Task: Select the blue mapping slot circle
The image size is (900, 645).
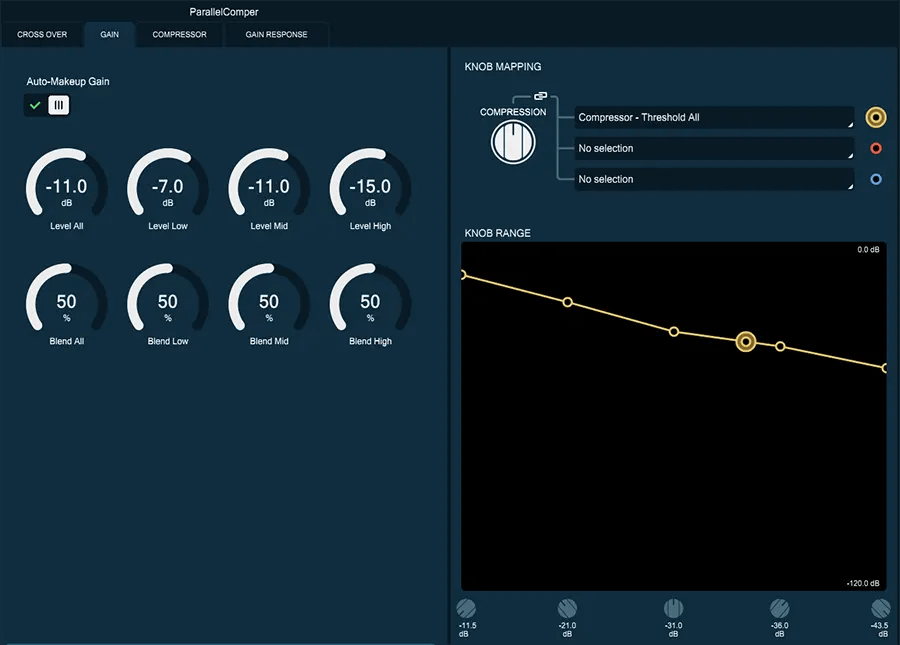Action: pyautogui.click(x=876, y=180)
